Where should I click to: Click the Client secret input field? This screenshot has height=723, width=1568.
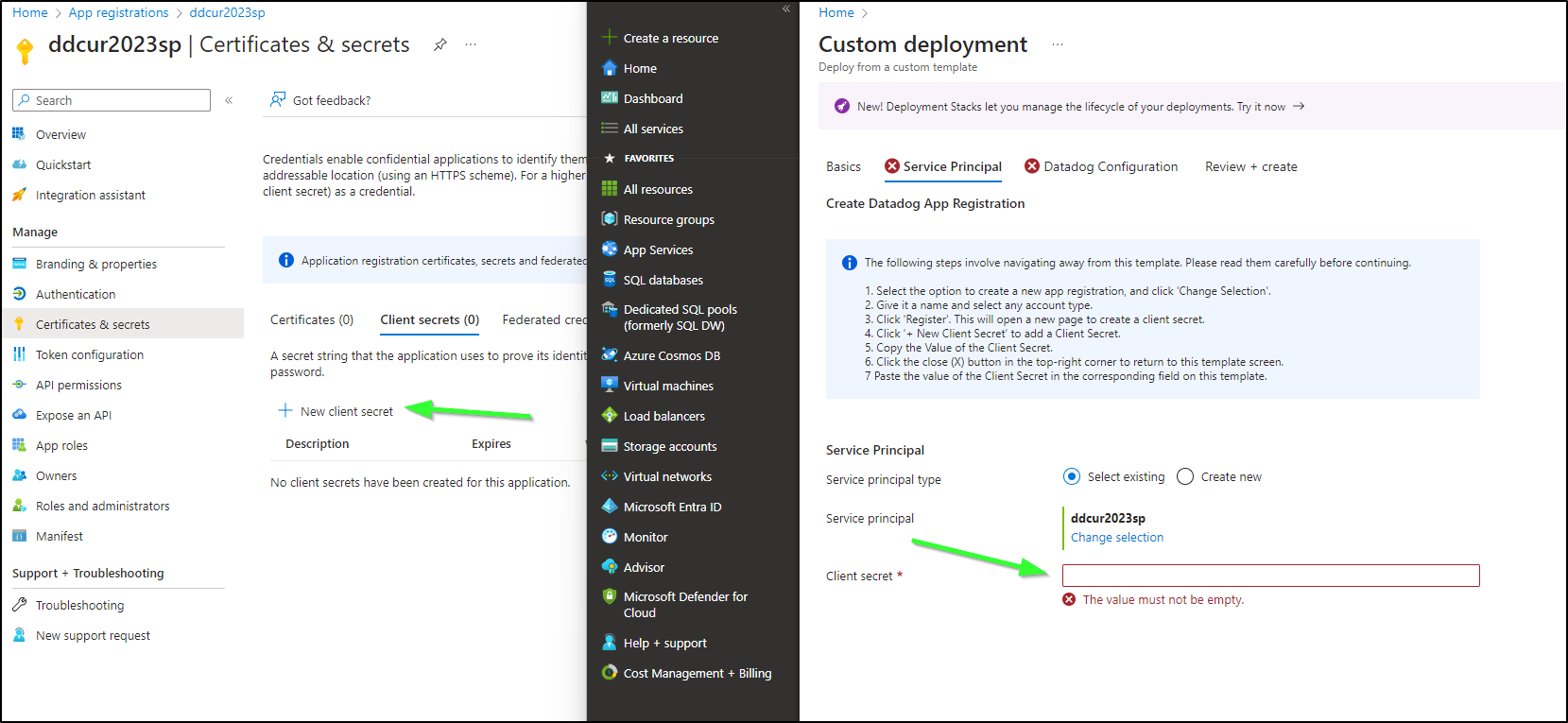coord(1270,576)
